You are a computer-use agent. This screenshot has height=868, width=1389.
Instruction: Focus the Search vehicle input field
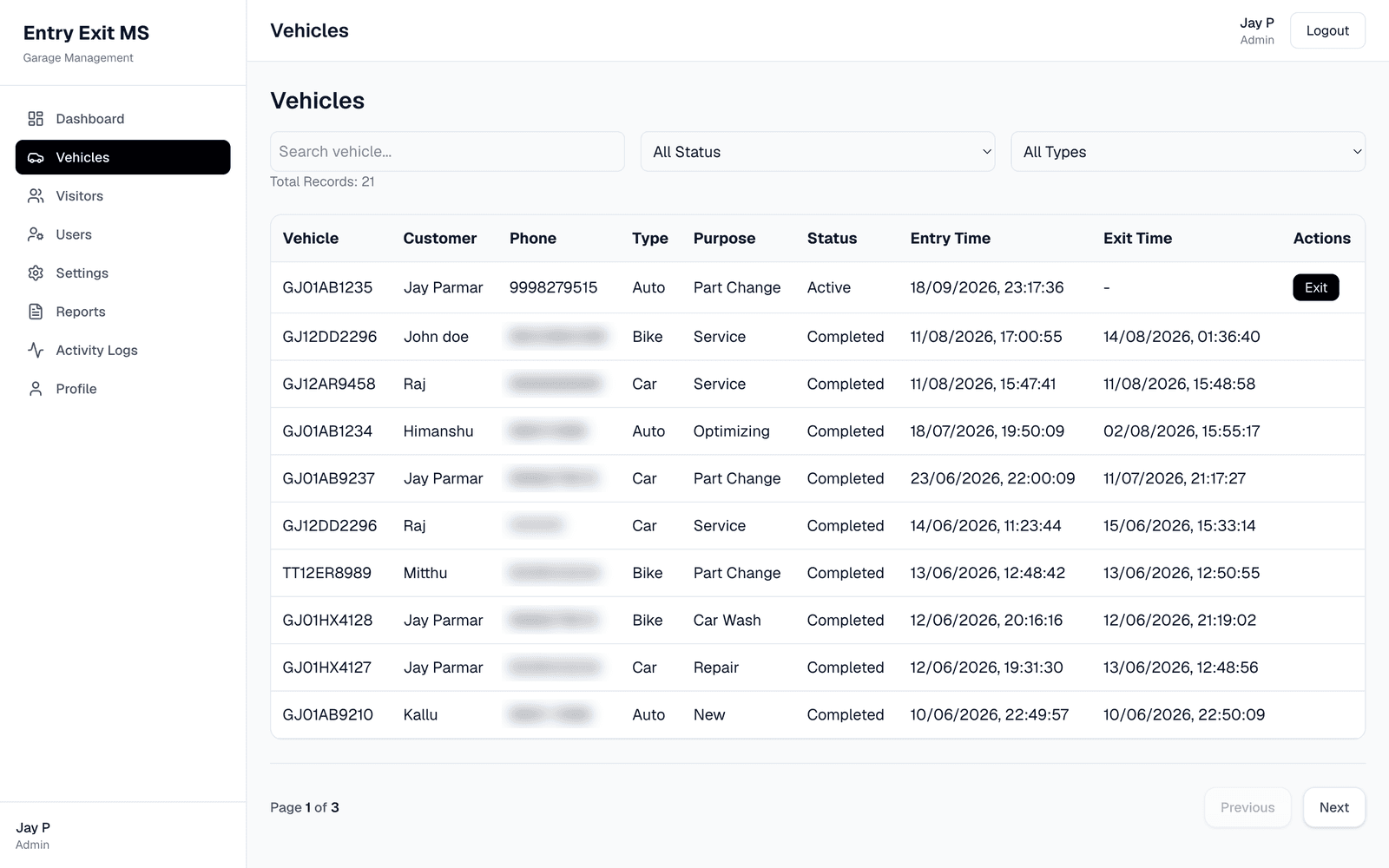click(447, 152)
